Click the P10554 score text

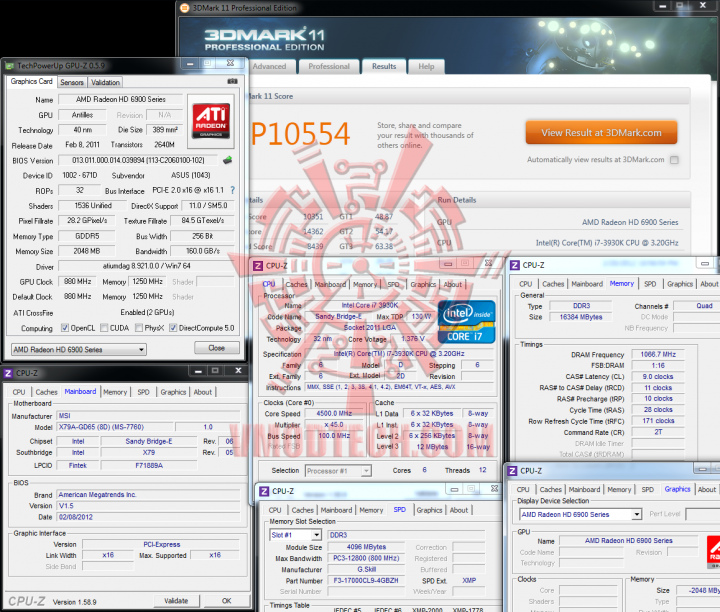tap(300, 134)
